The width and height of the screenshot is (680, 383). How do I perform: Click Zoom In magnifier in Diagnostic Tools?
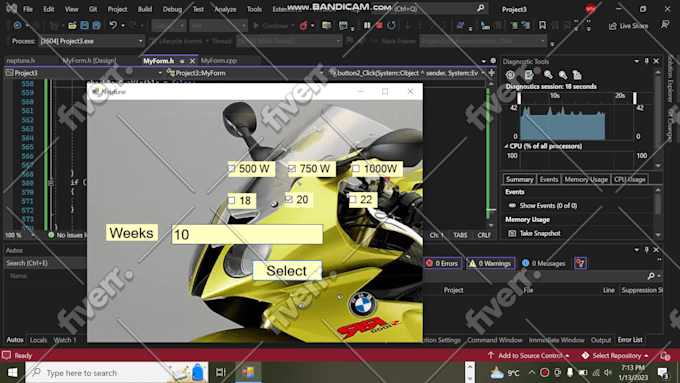click(x=548, y=75)
